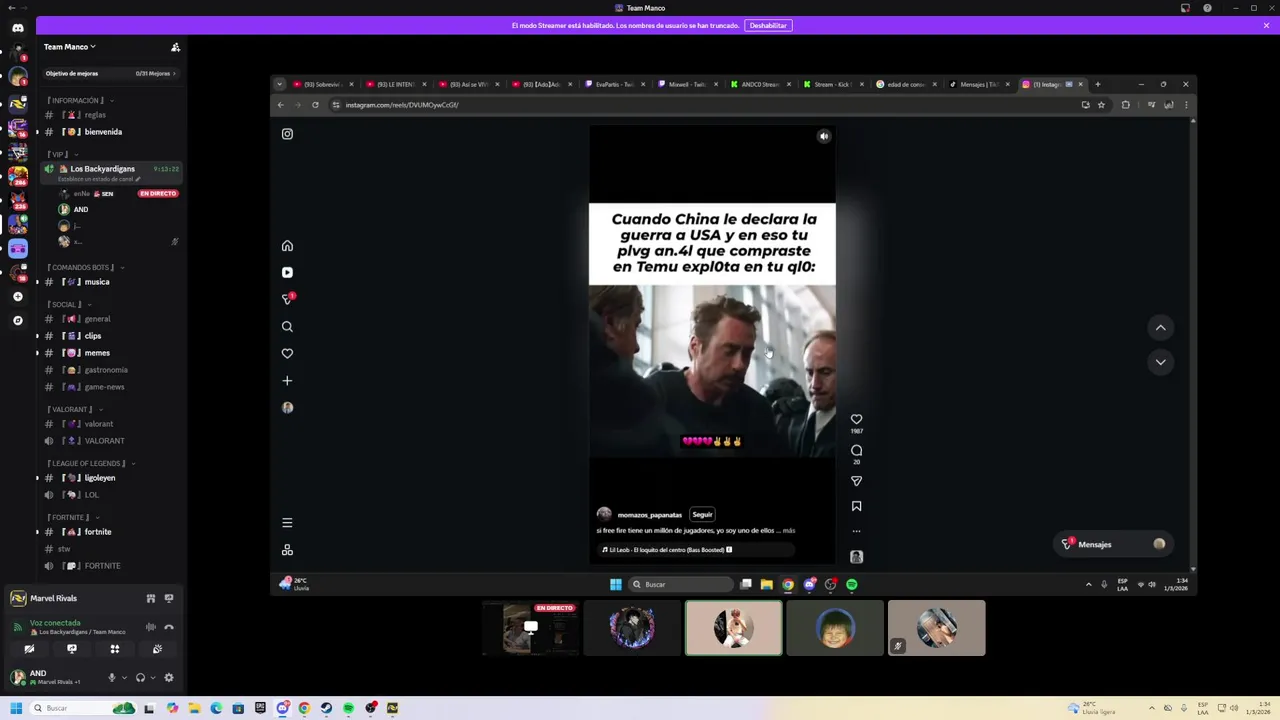
Task: Join the VALORANT voice channel
Action: click(110, 441)
